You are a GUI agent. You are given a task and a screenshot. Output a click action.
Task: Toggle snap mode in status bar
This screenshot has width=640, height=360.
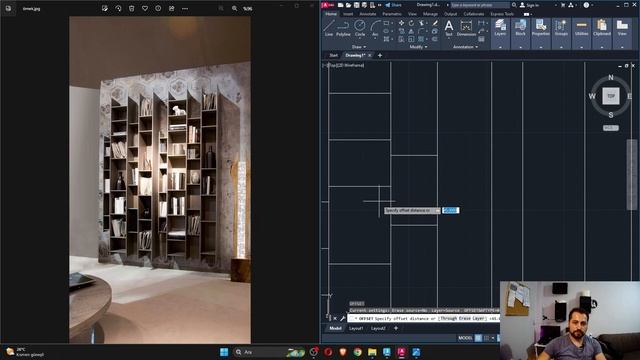point(487,338)
